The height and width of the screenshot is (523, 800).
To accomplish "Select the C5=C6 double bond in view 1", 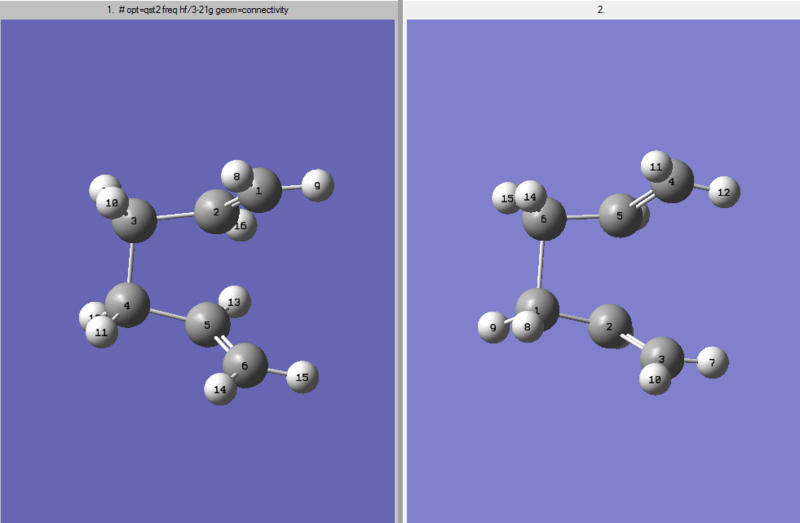I will coord(223,343).
